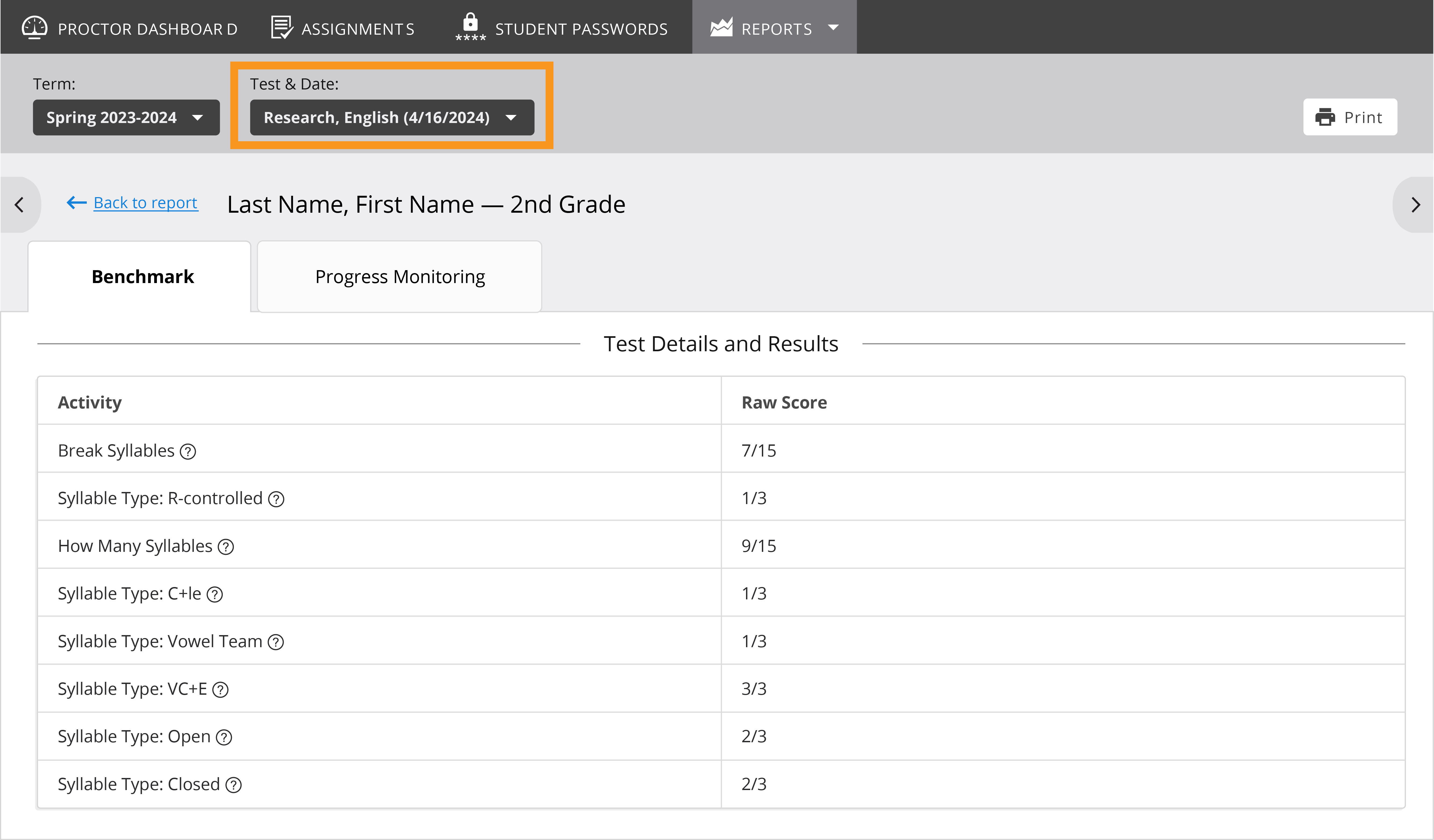Open the Term dropdown Spring 2023-2024
1434x840 pixels.
[126, 118]
